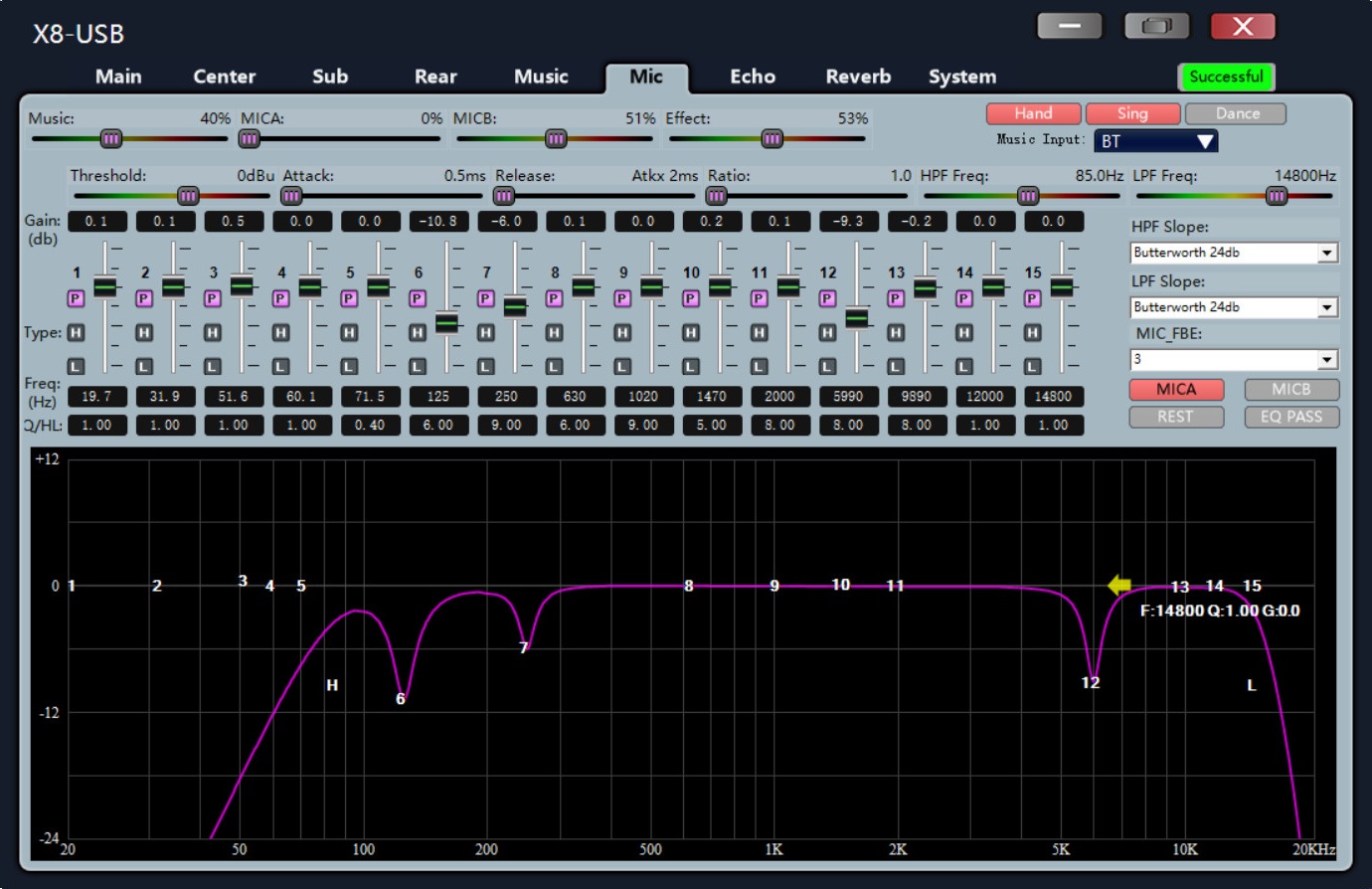This screenshot has height=889, width=1372.
Task: Click the MICA level slider handle
Action: click(250, 139)
